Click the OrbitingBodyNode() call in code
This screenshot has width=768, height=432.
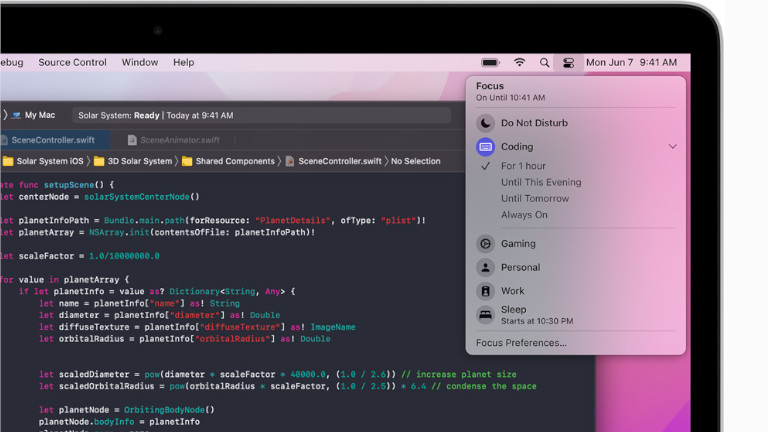coord(169,410)
